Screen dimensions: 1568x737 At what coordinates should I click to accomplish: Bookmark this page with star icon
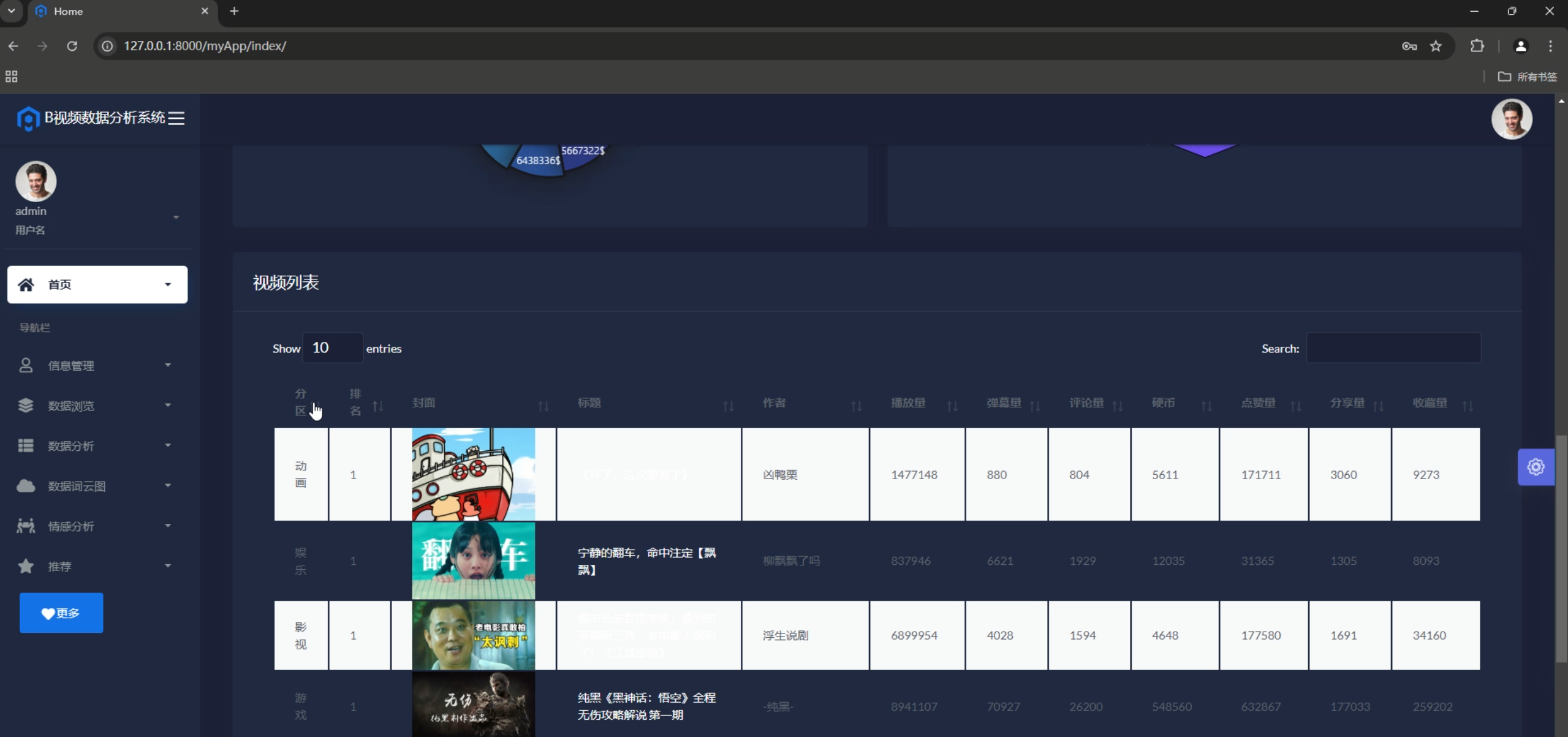[1436, 46]
